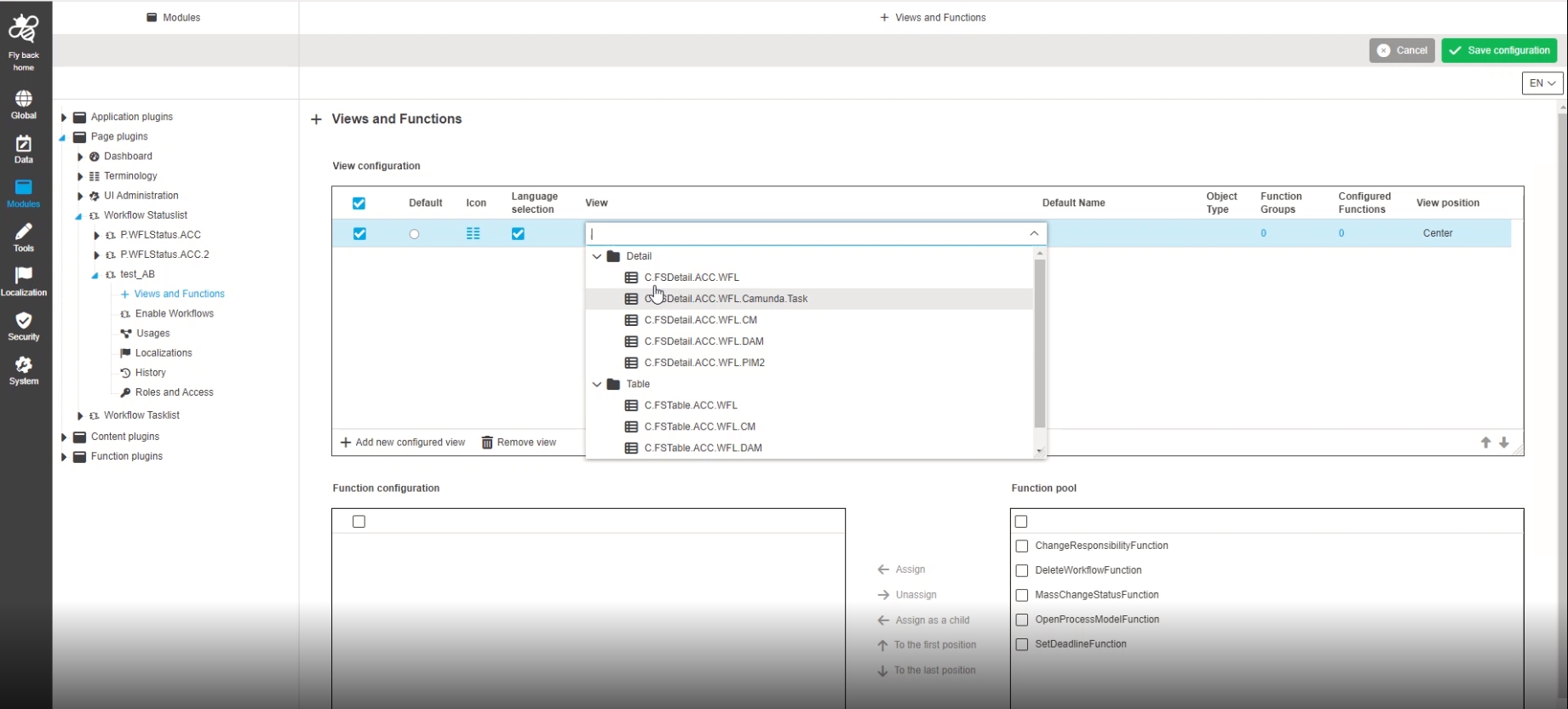1568x709 pixels.
Task: Collapse the Detail folder in dropdown
Action: (x=597, y=256)
